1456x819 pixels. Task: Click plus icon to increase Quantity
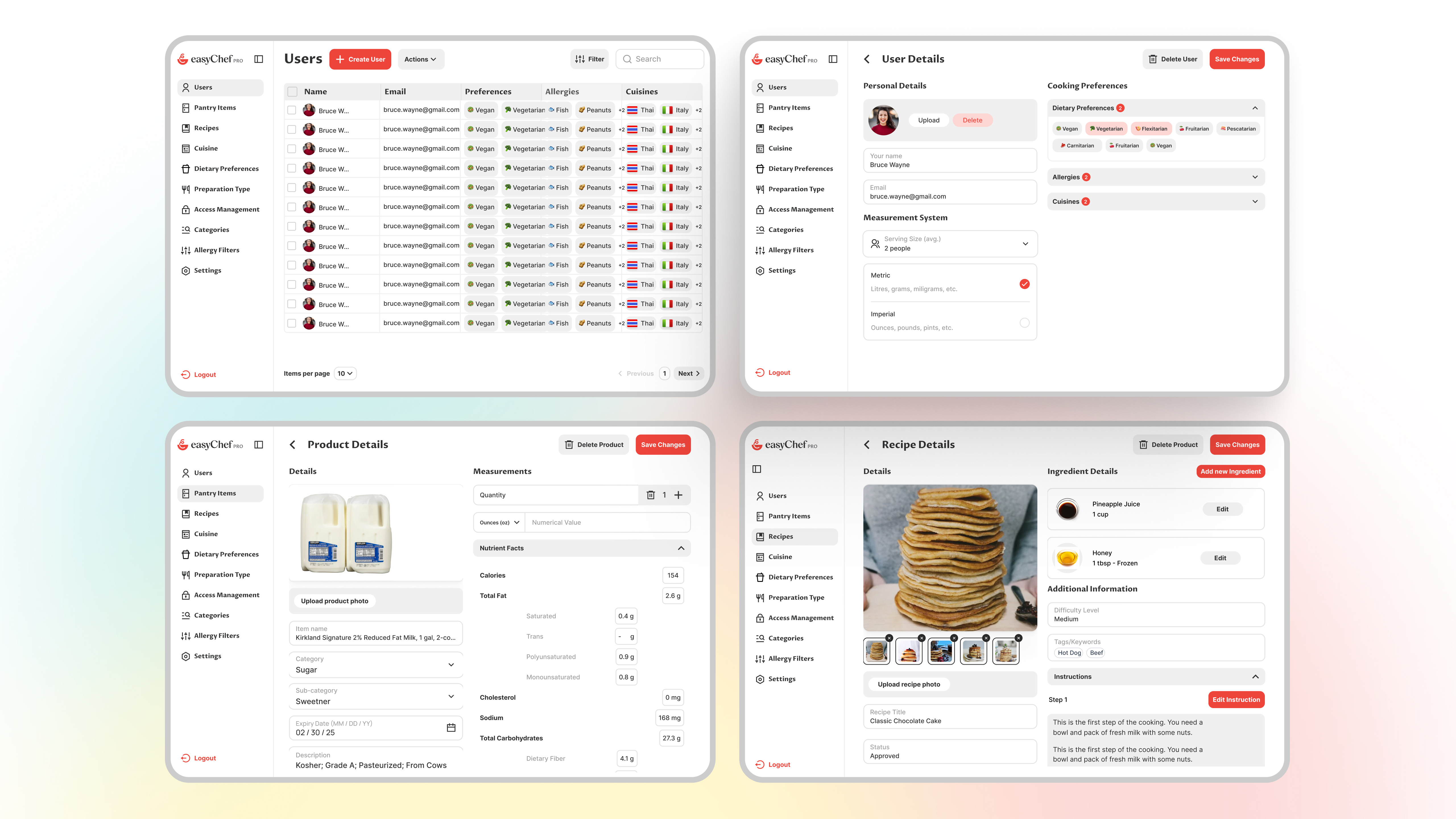point(678,495)
